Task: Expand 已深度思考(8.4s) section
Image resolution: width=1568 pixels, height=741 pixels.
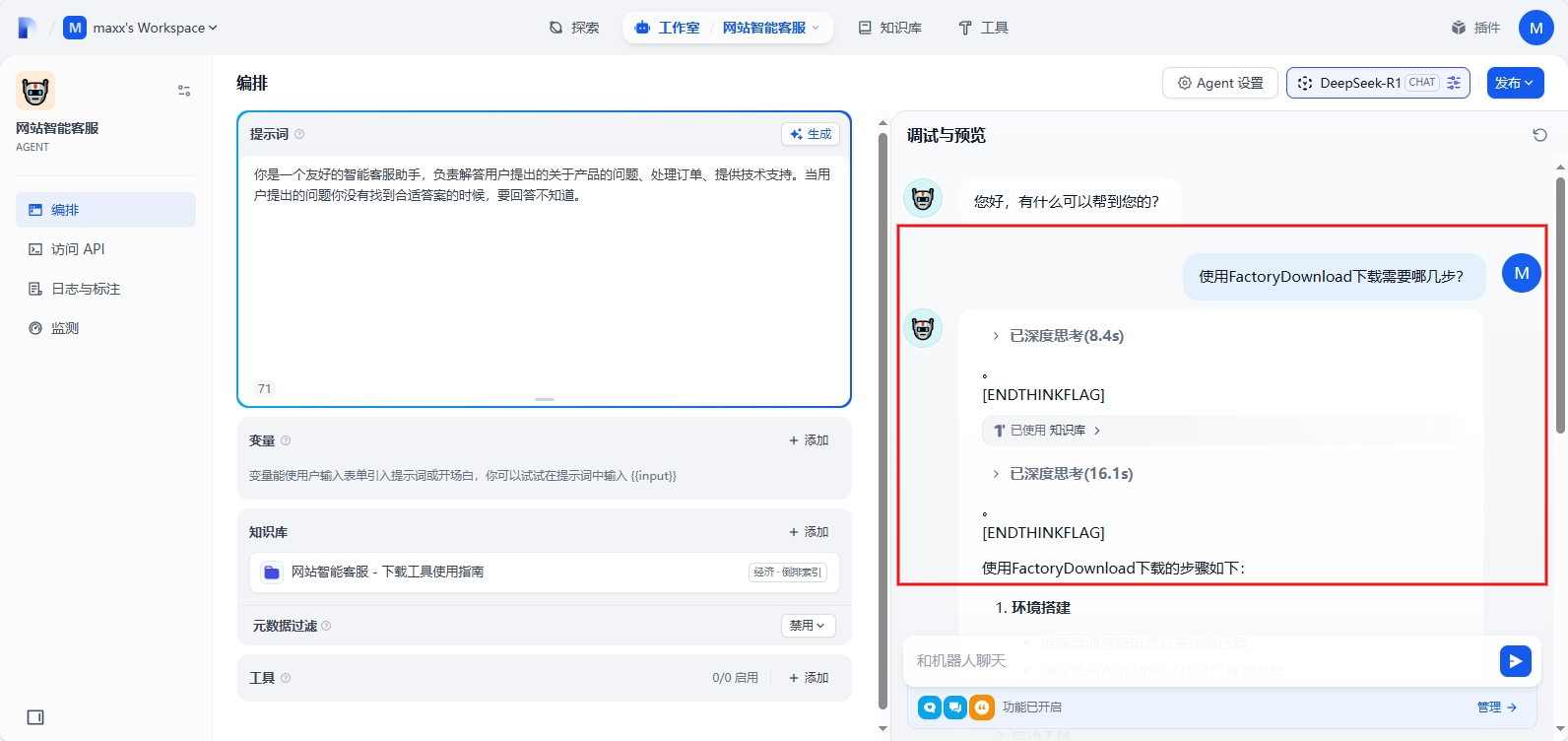Action: (x=1059, y=336)
